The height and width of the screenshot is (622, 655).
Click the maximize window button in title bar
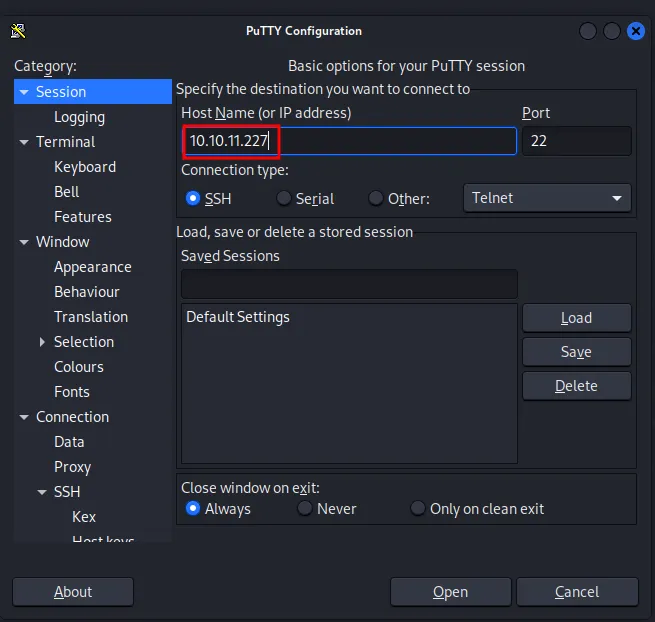[x=612, y=31]
